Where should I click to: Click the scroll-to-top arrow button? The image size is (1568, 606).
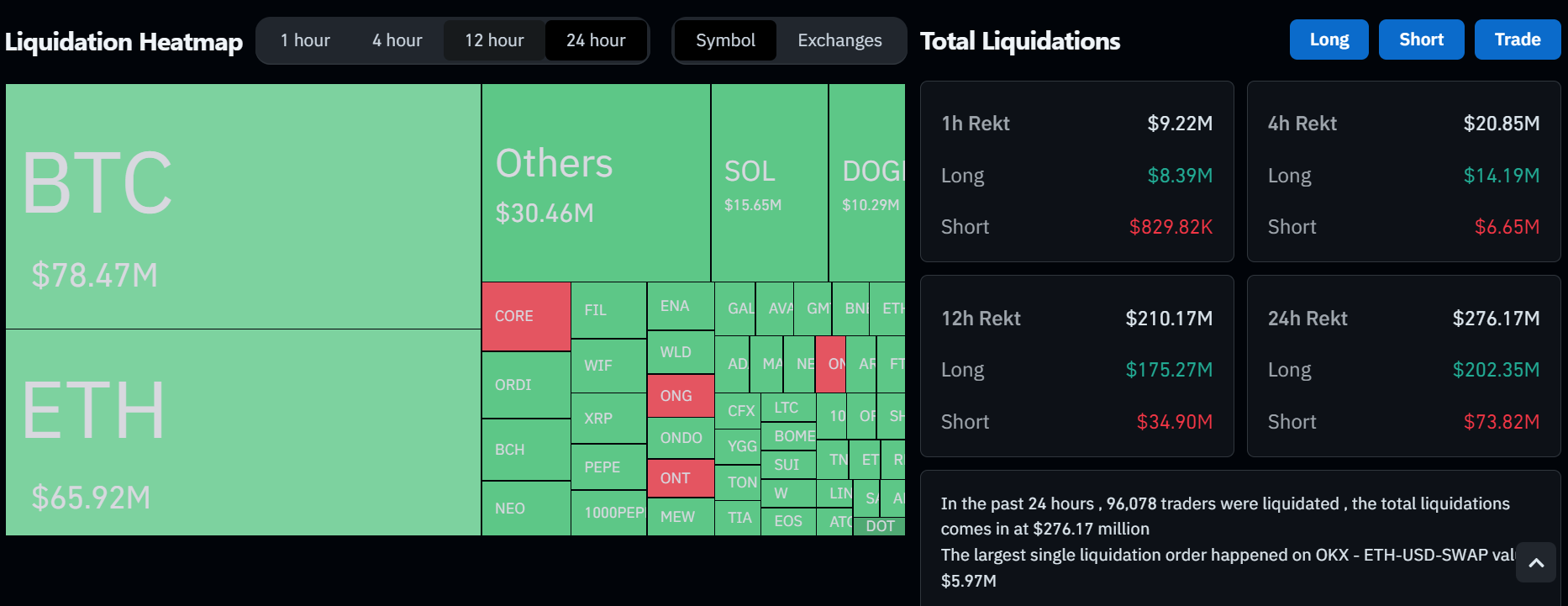click(x=1536, y=563)
